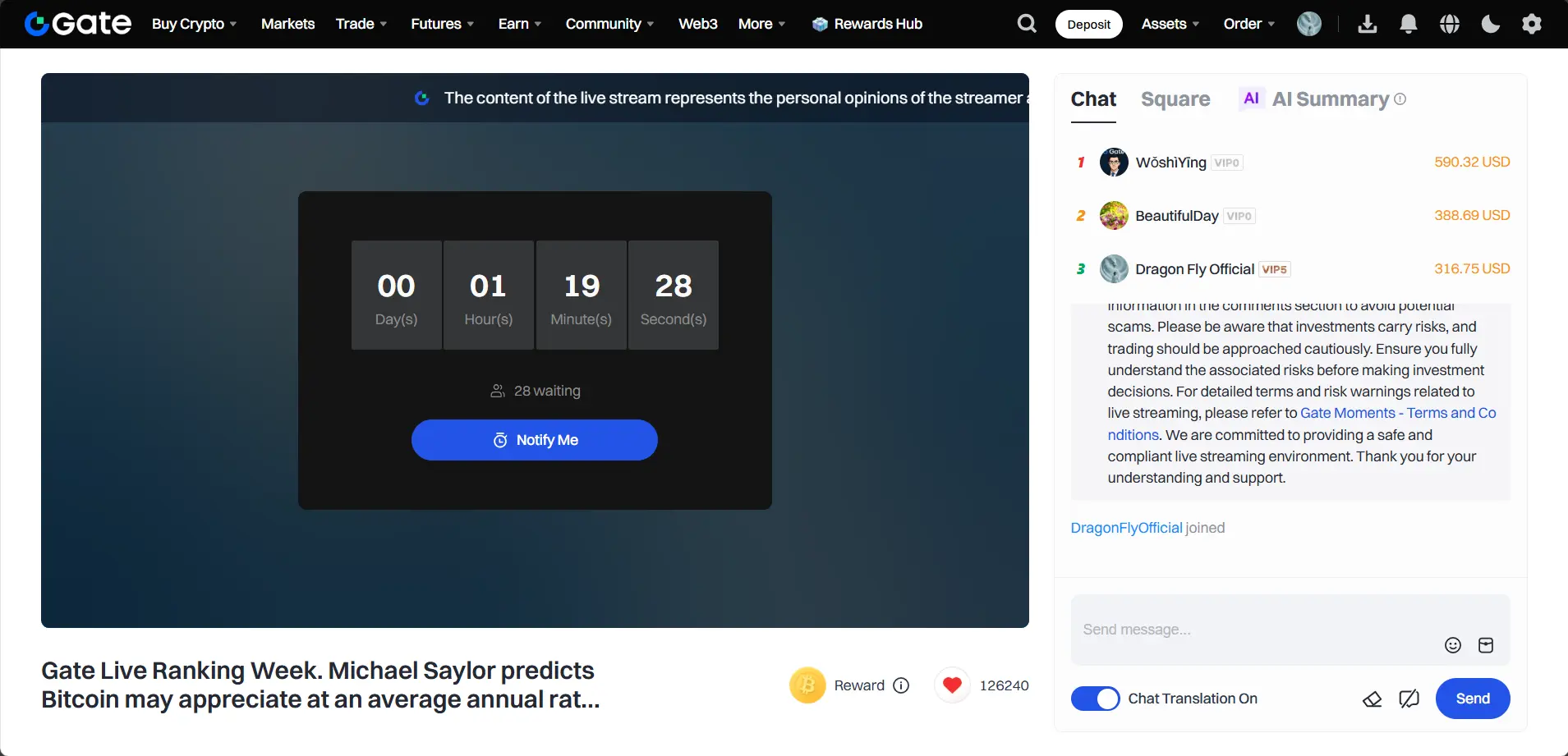
Task: Click the 590.32 USD amount
Action: (1472, 162)
